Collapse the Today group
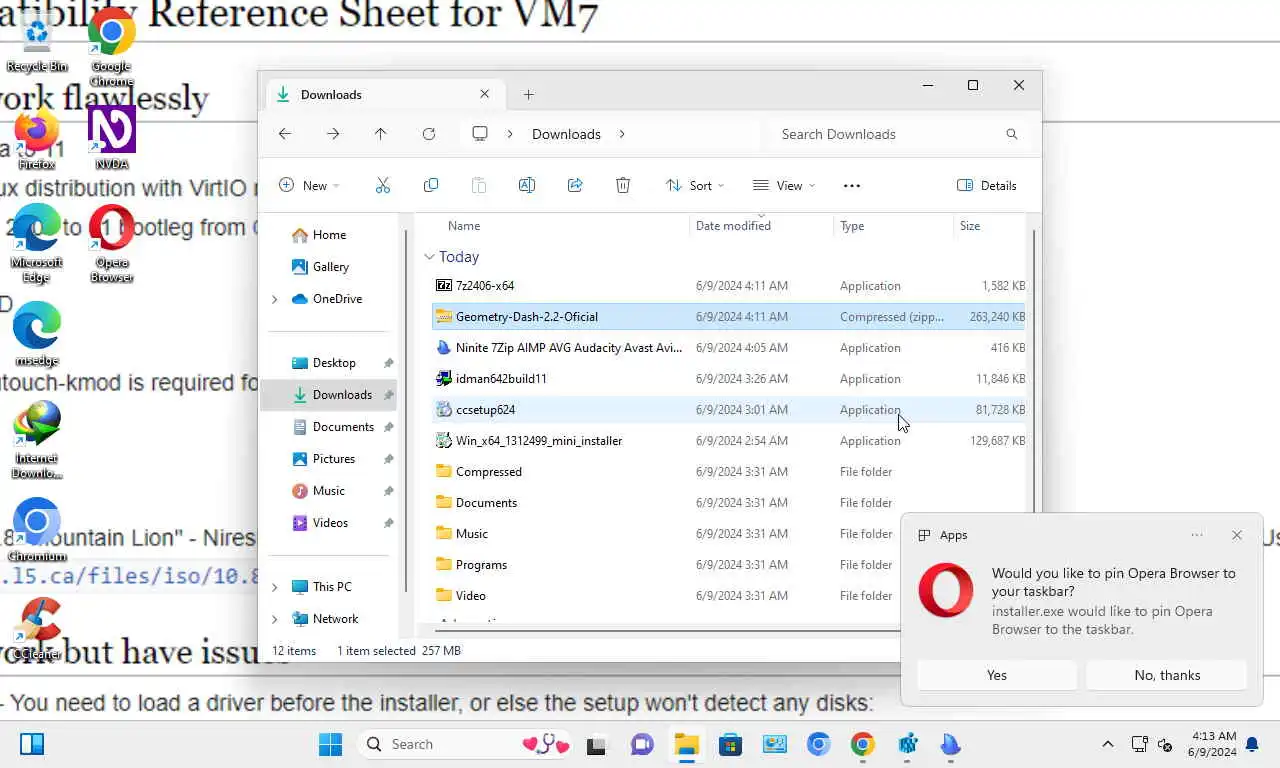 click(x=429, y=257)
